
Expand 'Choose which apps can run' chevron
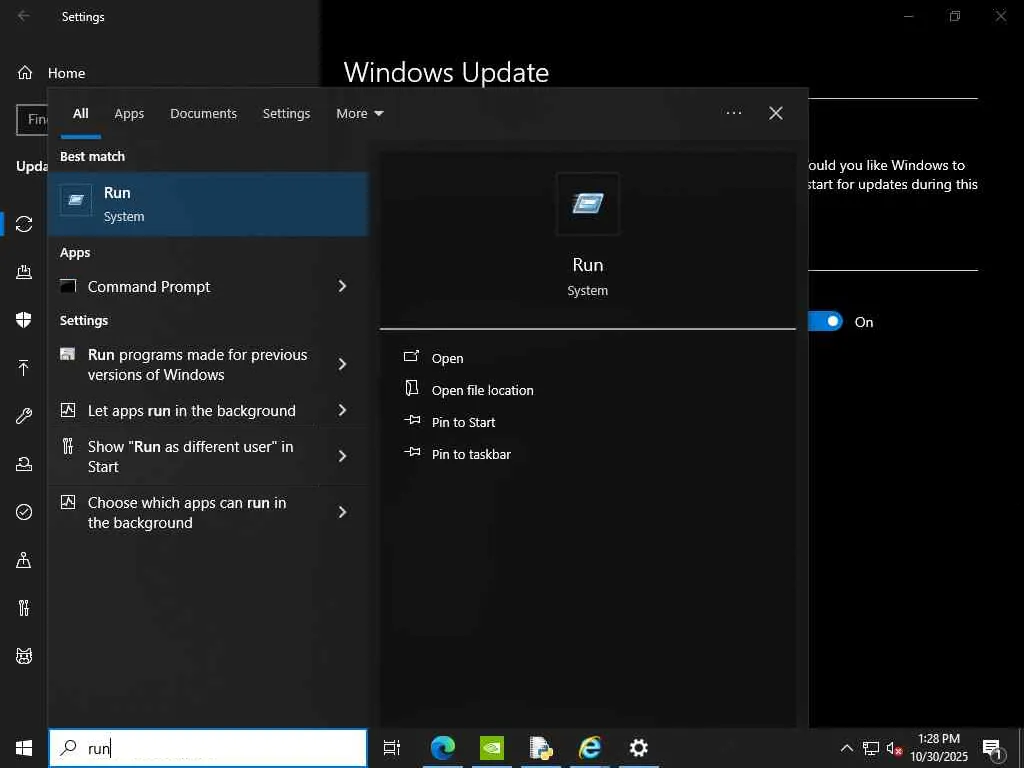(342, 512)
